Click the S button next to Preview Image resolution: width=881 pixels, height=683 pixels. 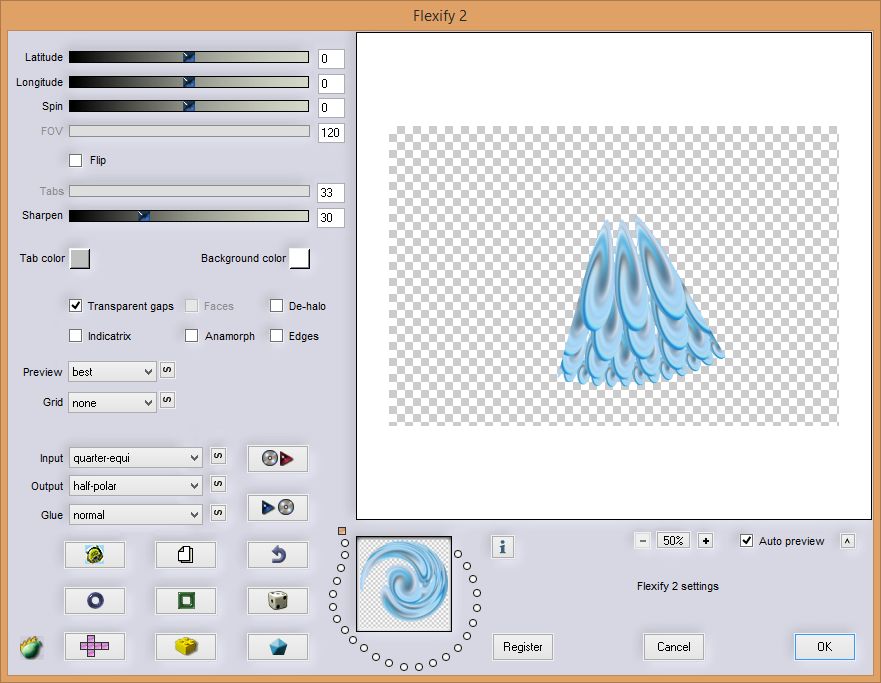pos(167,370)
